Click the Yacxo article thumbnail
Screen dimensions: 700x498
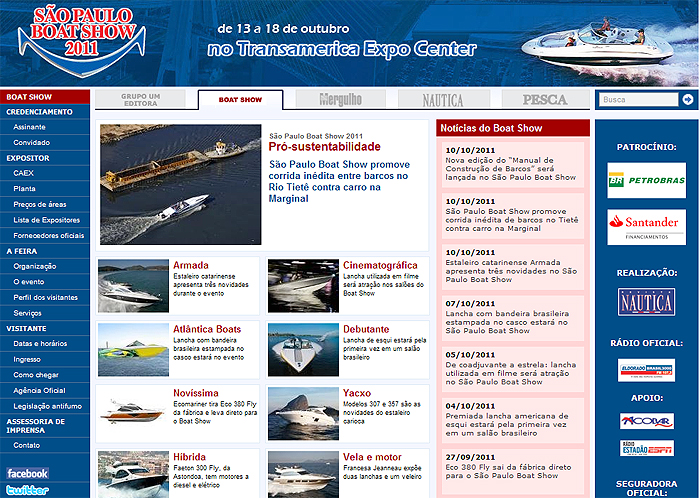(x=303, y=413)
